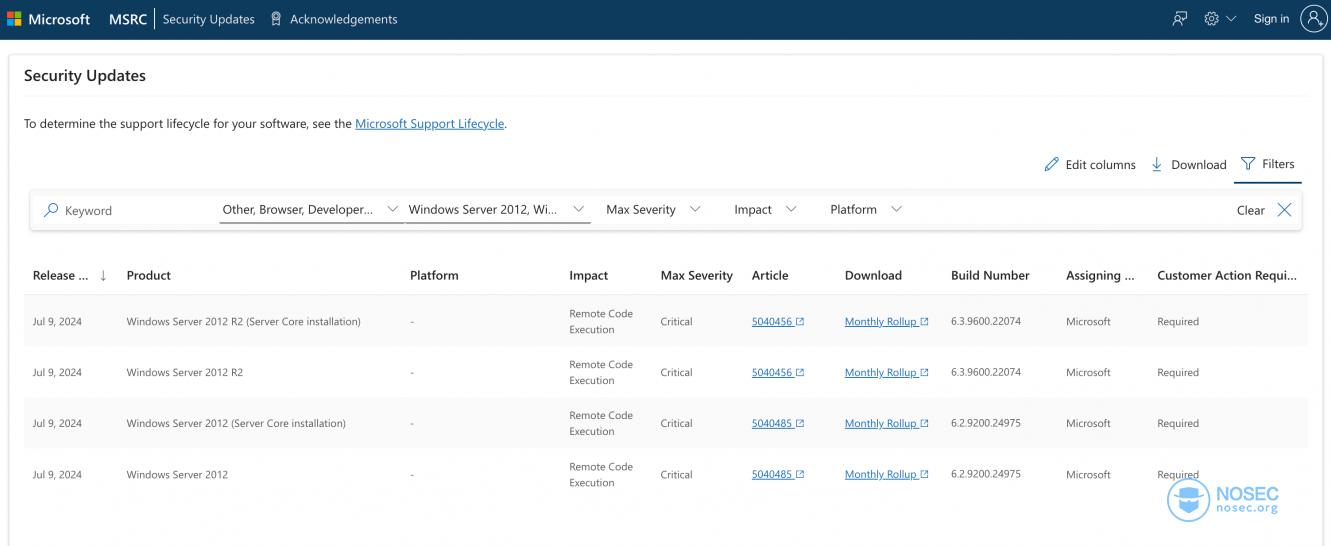Open the Microsoft Support Lifecycle link

point(429,124)
